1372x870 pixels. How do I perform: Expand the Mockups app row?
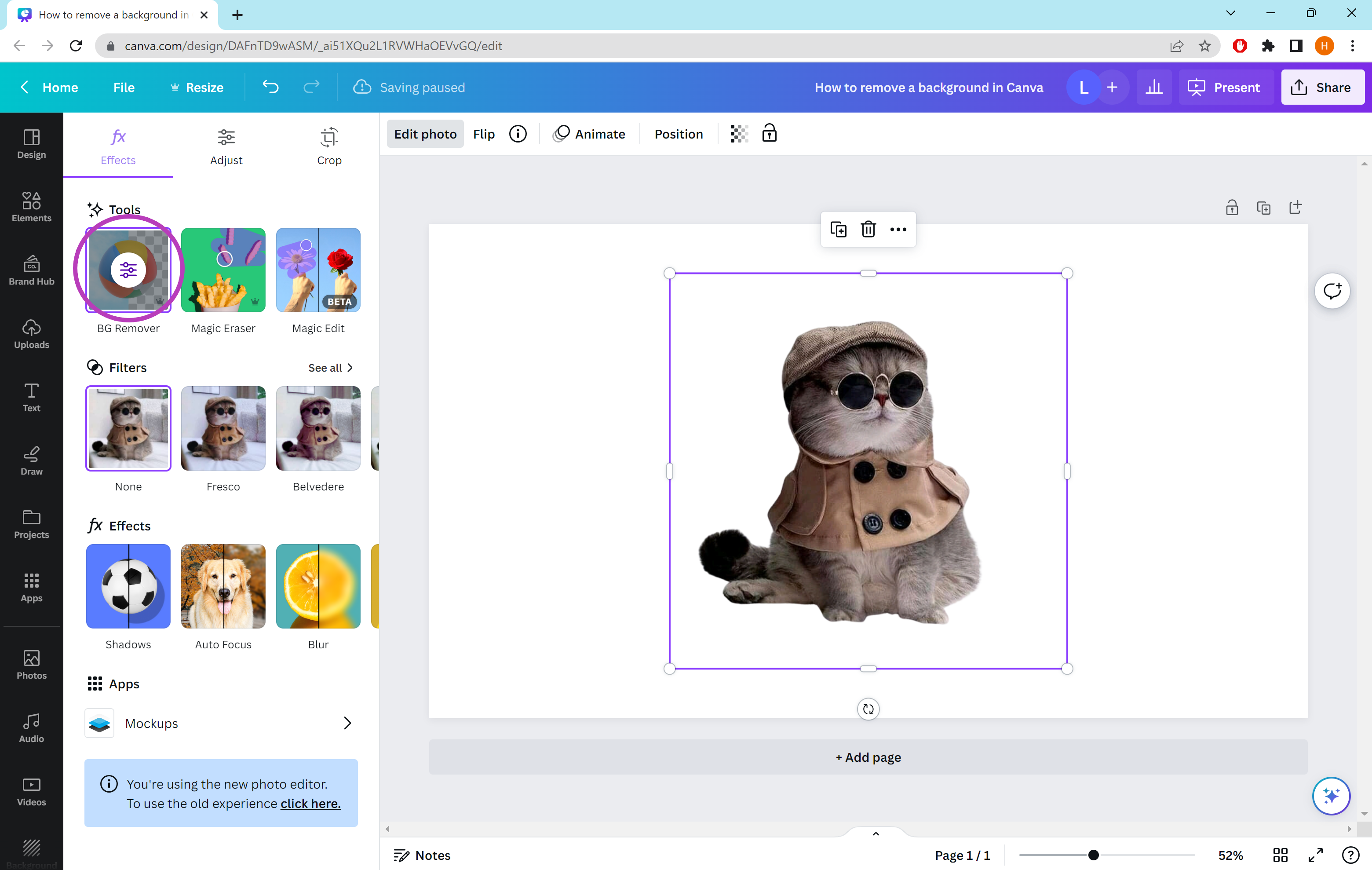pyautogui.click(x=221, y=723)
